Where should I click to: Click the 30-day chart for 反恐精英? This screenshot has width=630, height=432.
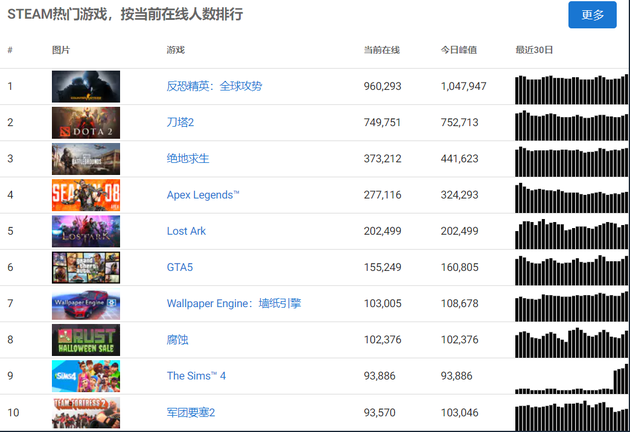(x=572, y=89)
